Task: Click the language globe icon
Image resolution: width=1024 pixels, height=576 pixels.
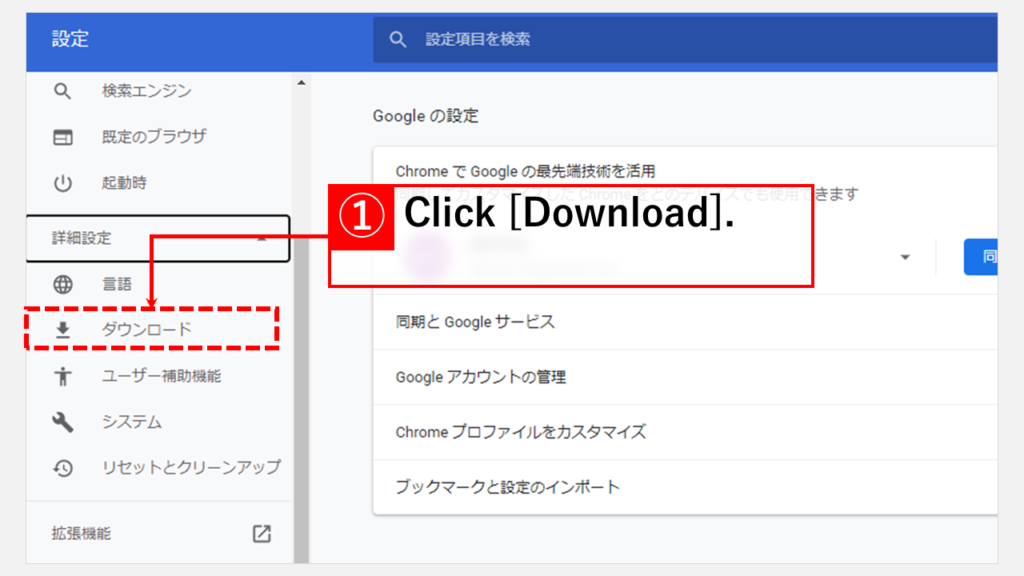Action: click(63, 284)
